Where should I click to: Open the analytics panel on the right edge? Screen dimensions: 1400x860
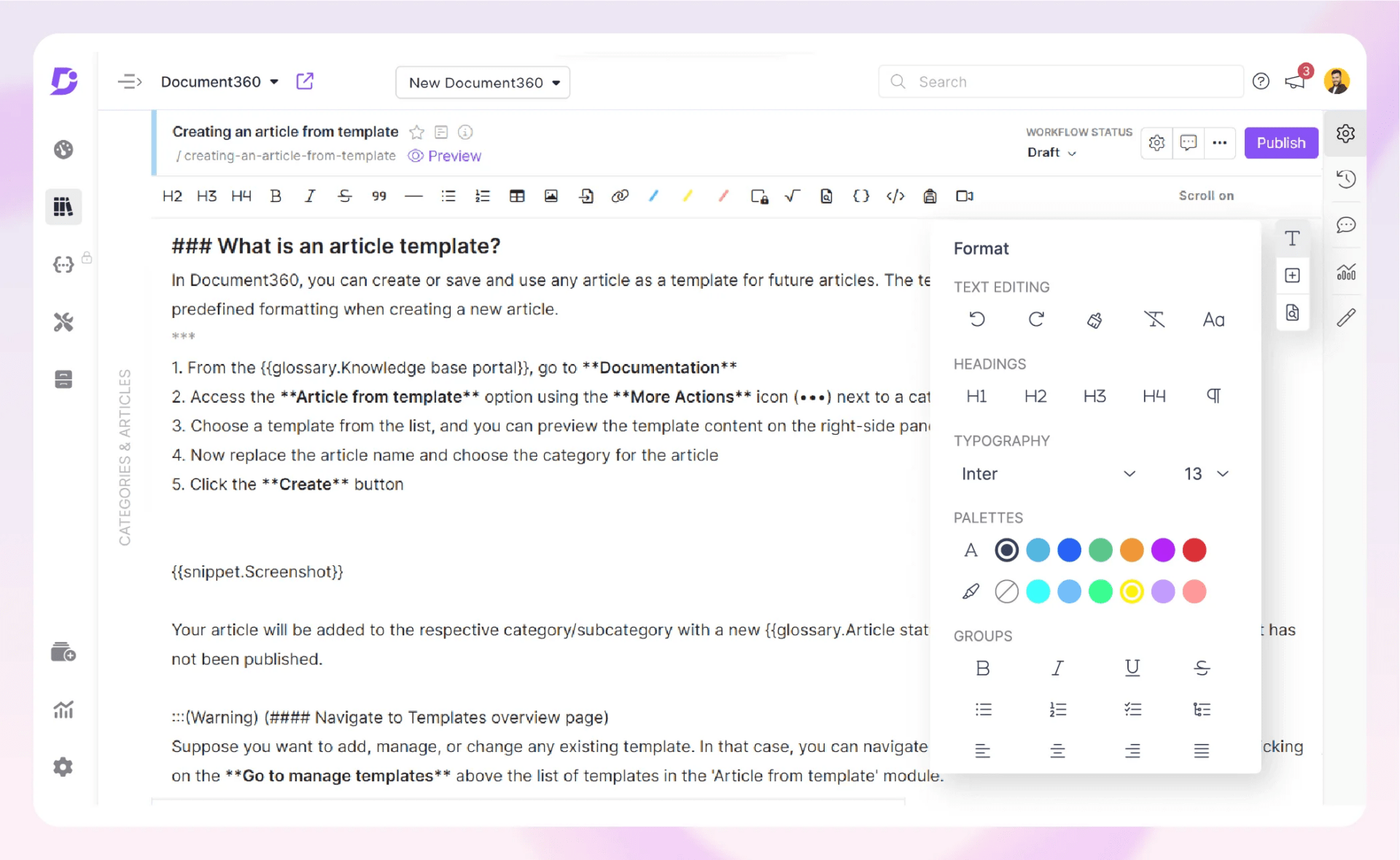tap(1347, 272)
